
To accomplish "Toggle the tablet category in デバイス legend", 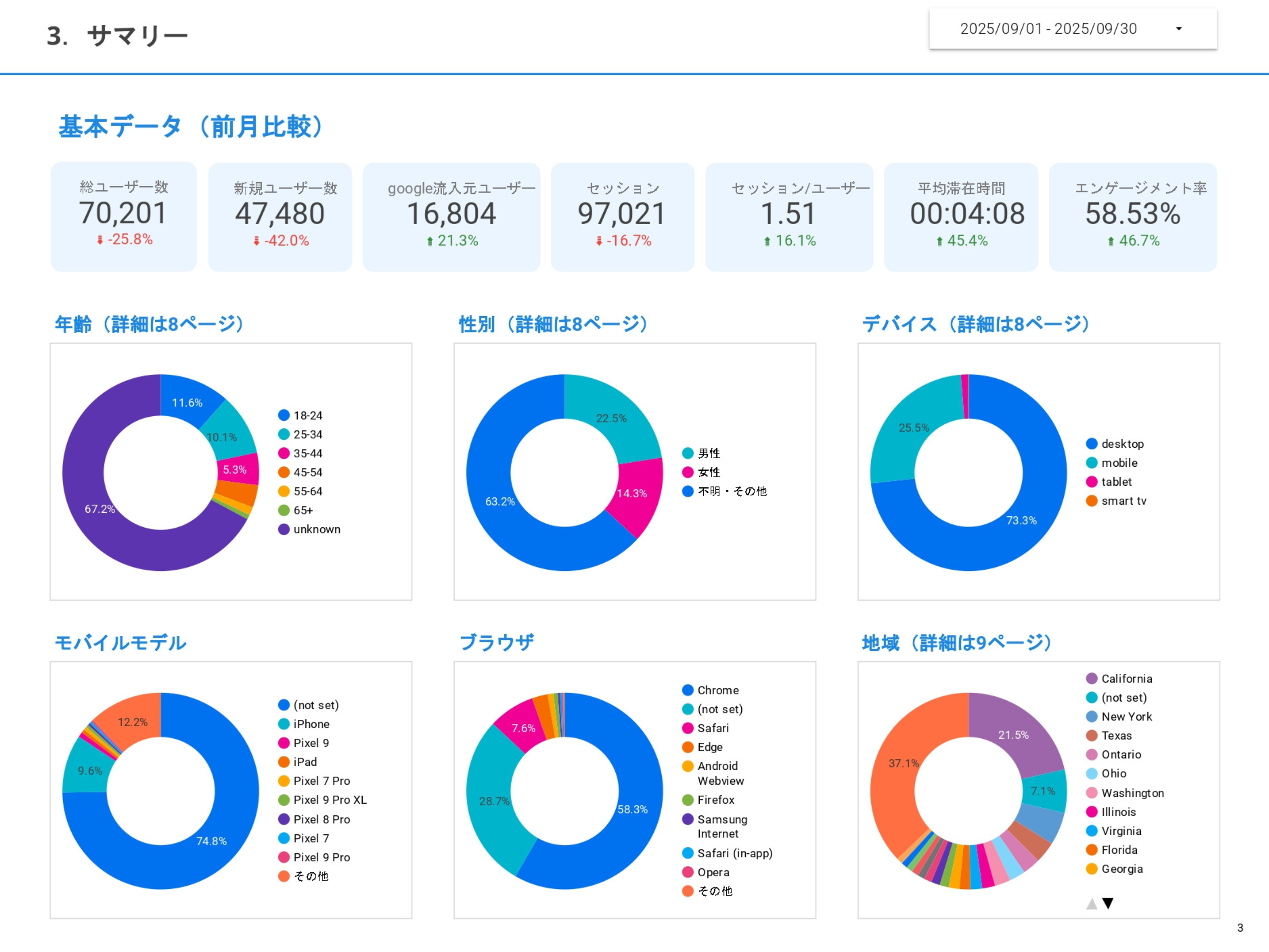I will pos(1091,482).
